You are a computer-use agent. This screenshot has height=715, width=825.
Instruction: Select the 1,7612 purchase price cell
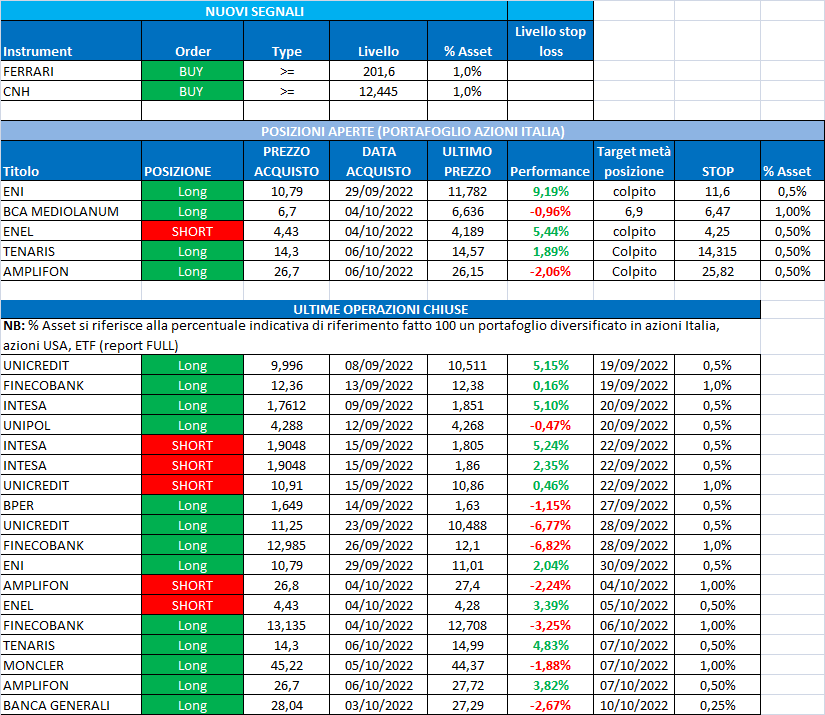[287, 405]
